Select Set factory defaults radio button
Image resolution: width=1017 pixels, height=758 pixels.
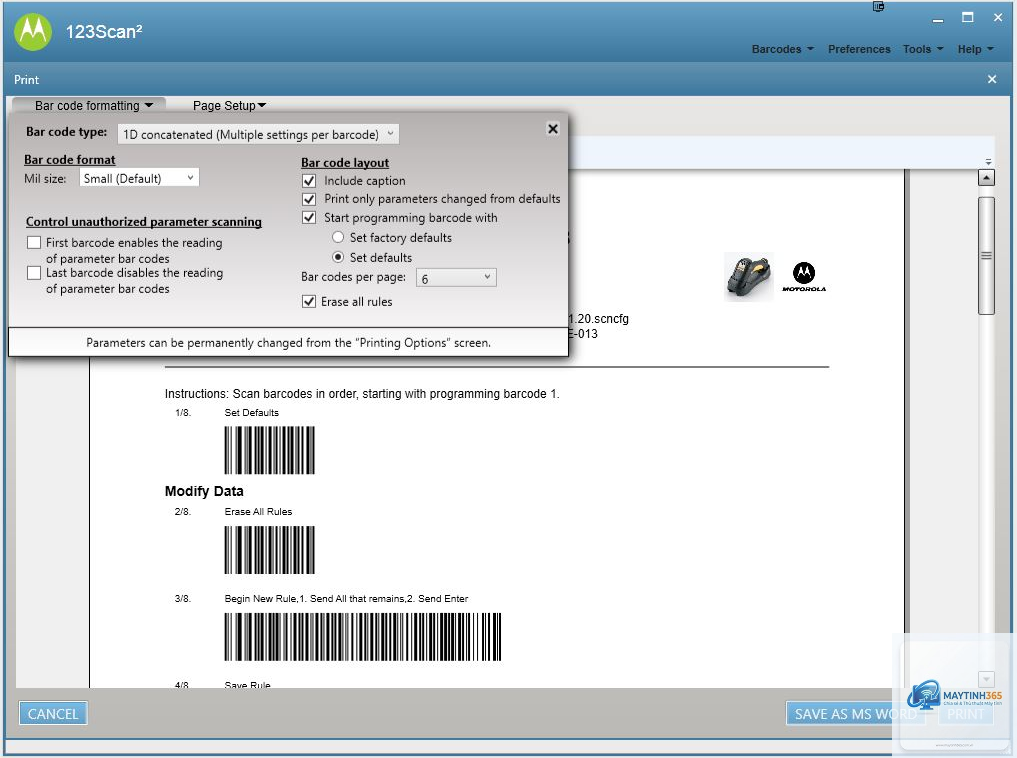338,237
